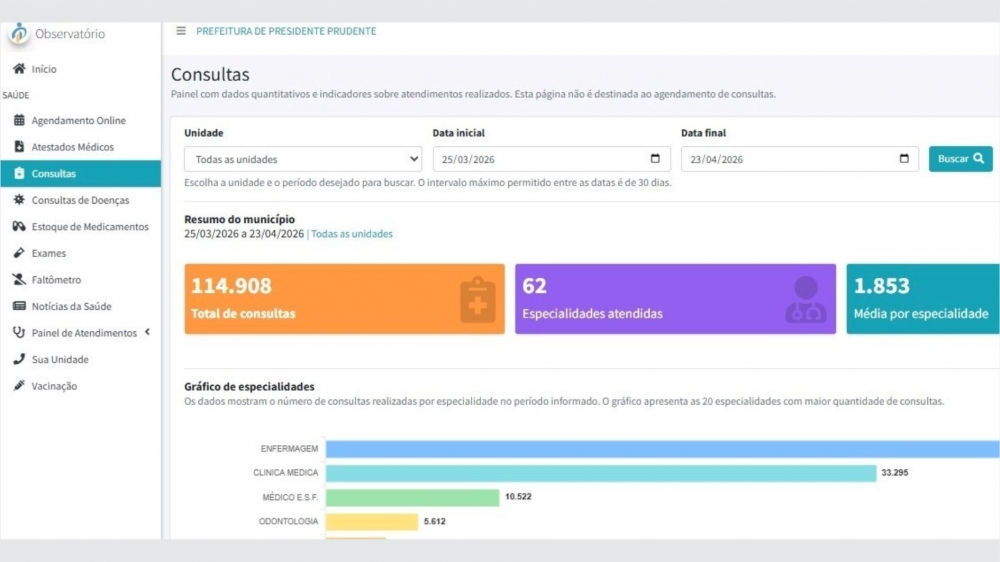Click the Estoque de Medicamentos pills icon
Viewport: 1000px width, 562px height.
tap(19, 226)
